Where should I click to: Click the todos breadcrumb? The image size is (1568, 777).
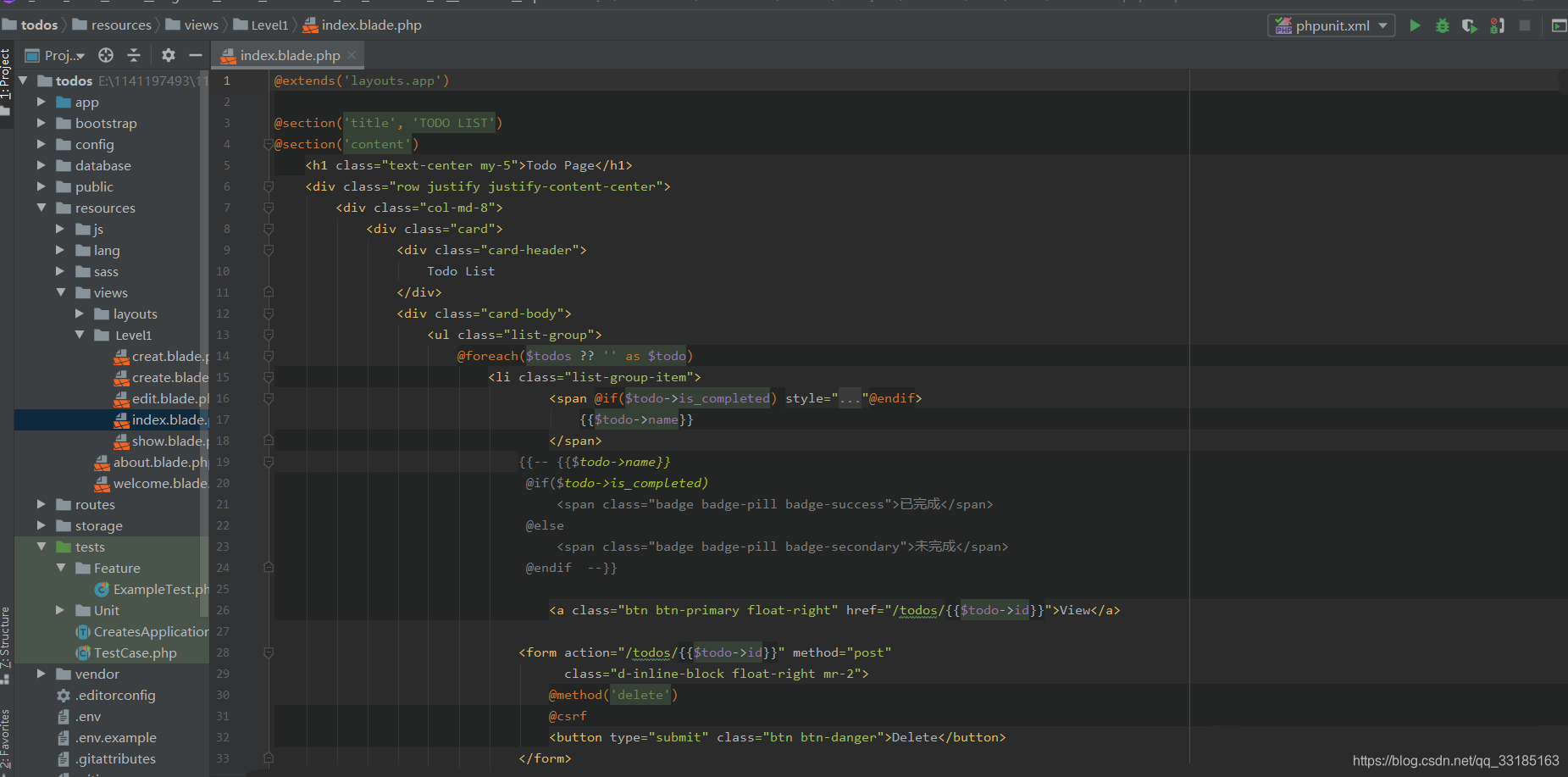(31, 25)
